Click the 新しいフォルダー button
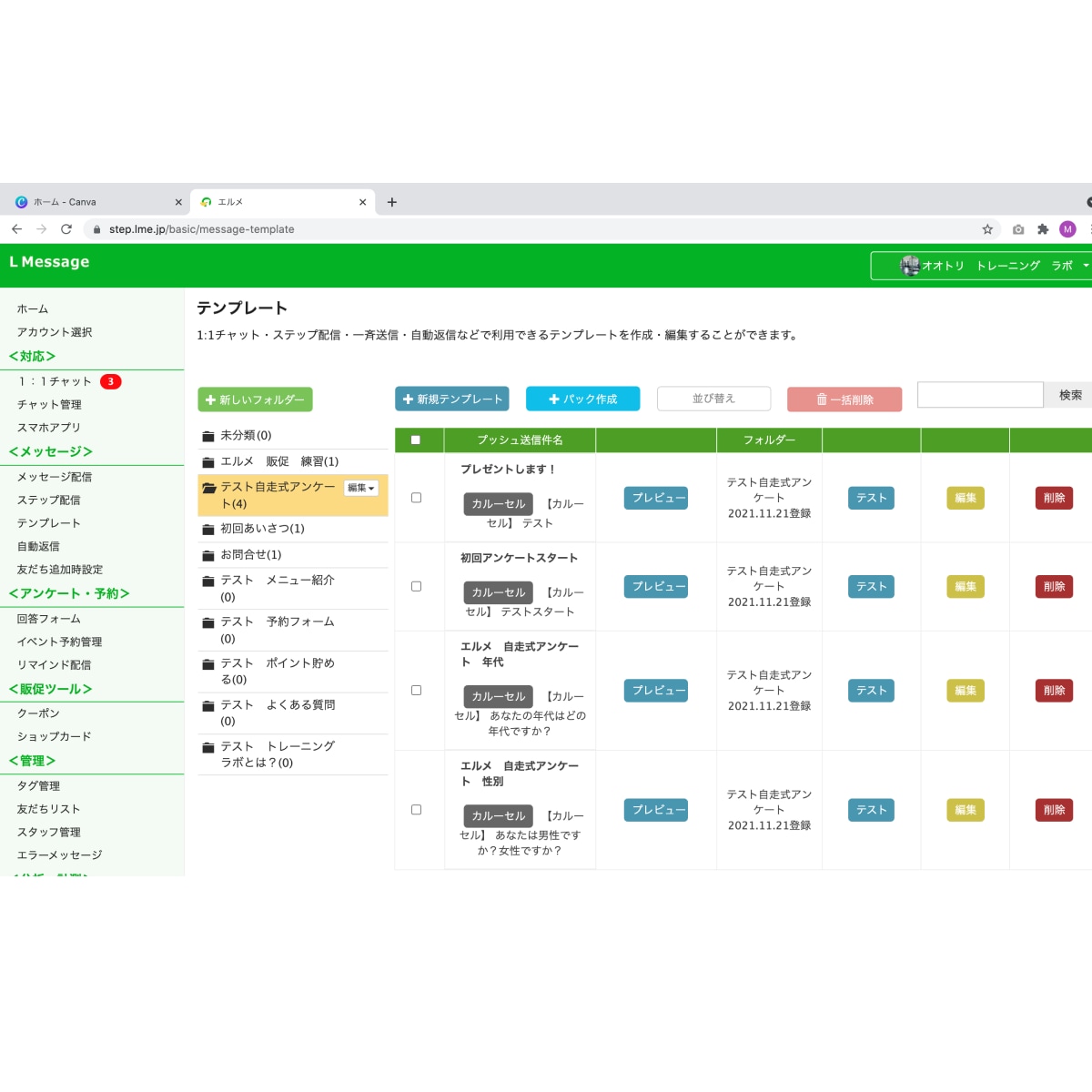Viewport: 1092px width, 1092px height. click(255, 399)
